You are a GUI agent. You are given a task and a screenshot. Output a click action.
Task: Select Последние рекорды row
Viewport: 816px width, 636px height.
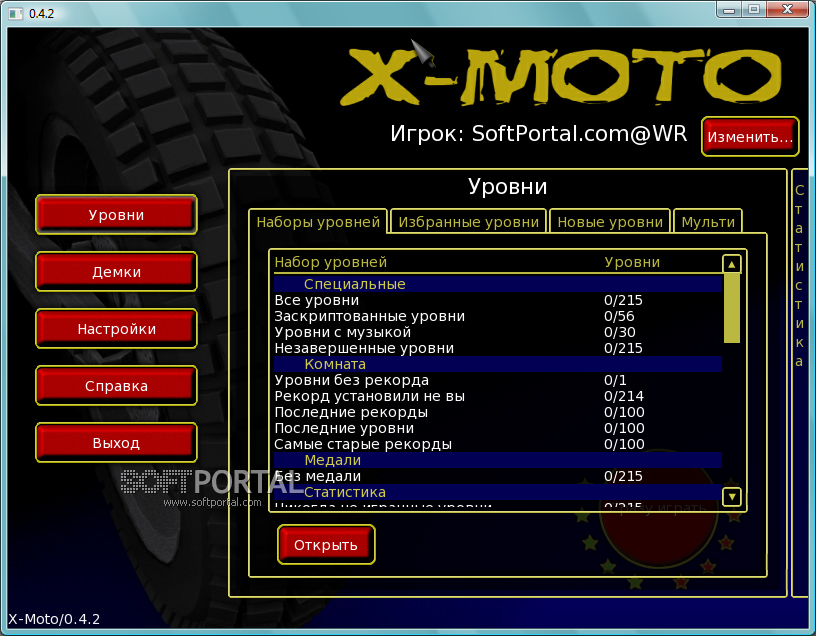(498, 412)
